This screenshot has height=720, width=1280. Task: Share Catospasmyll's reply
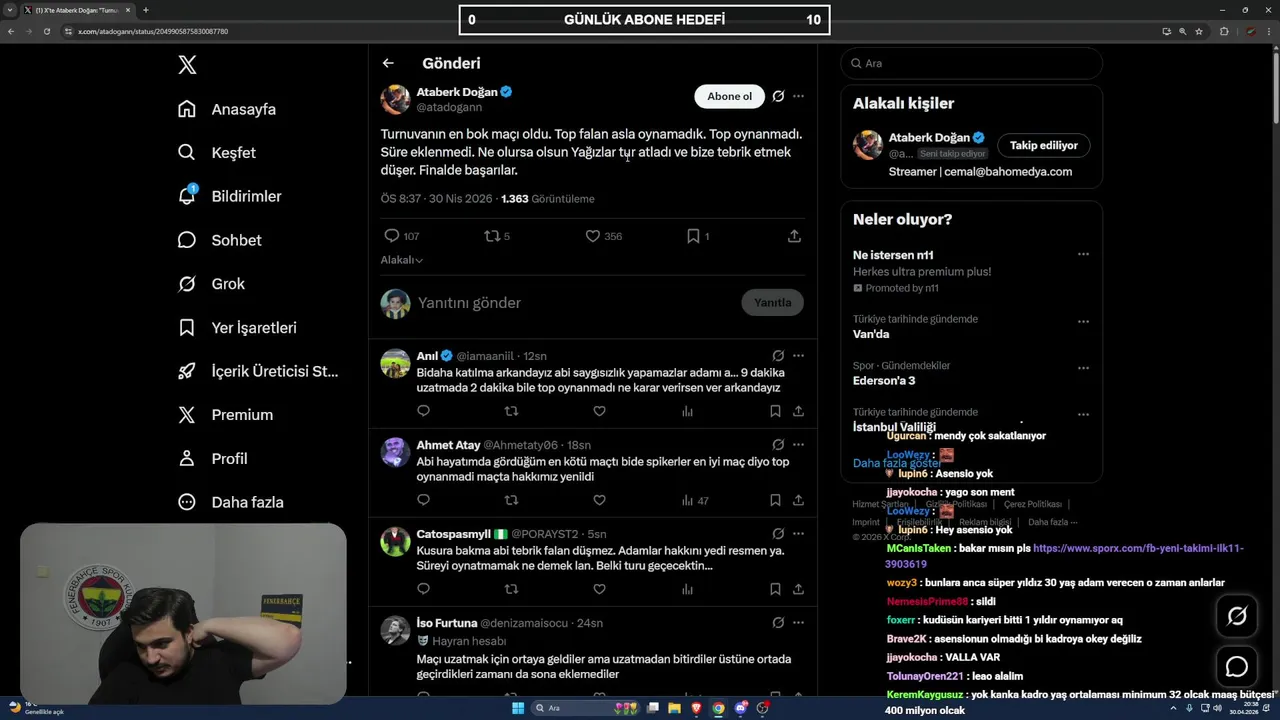(798, 589)
